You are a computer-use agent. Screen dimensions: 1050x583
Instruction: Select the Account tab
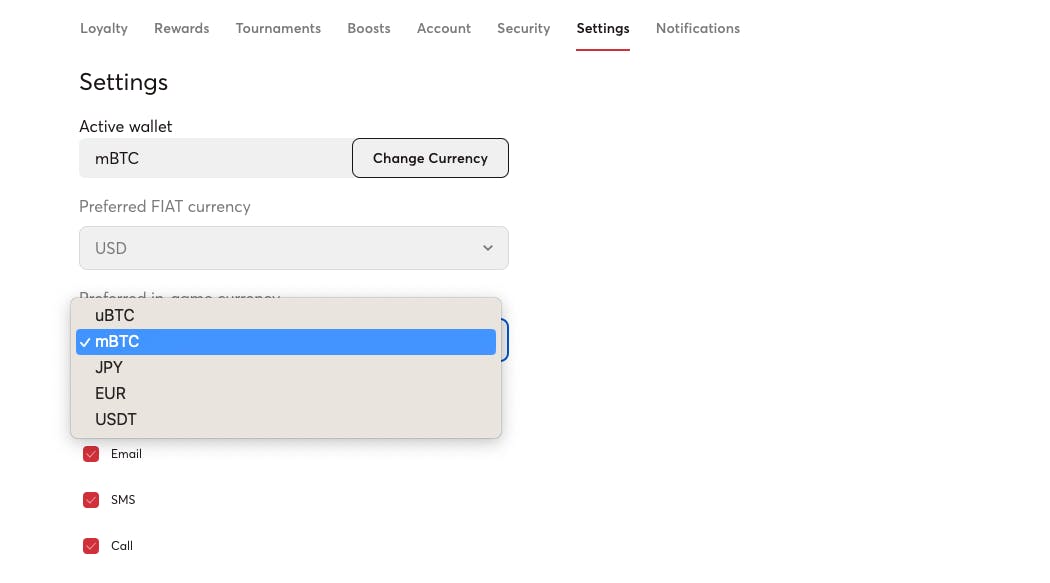pos(443,28)
